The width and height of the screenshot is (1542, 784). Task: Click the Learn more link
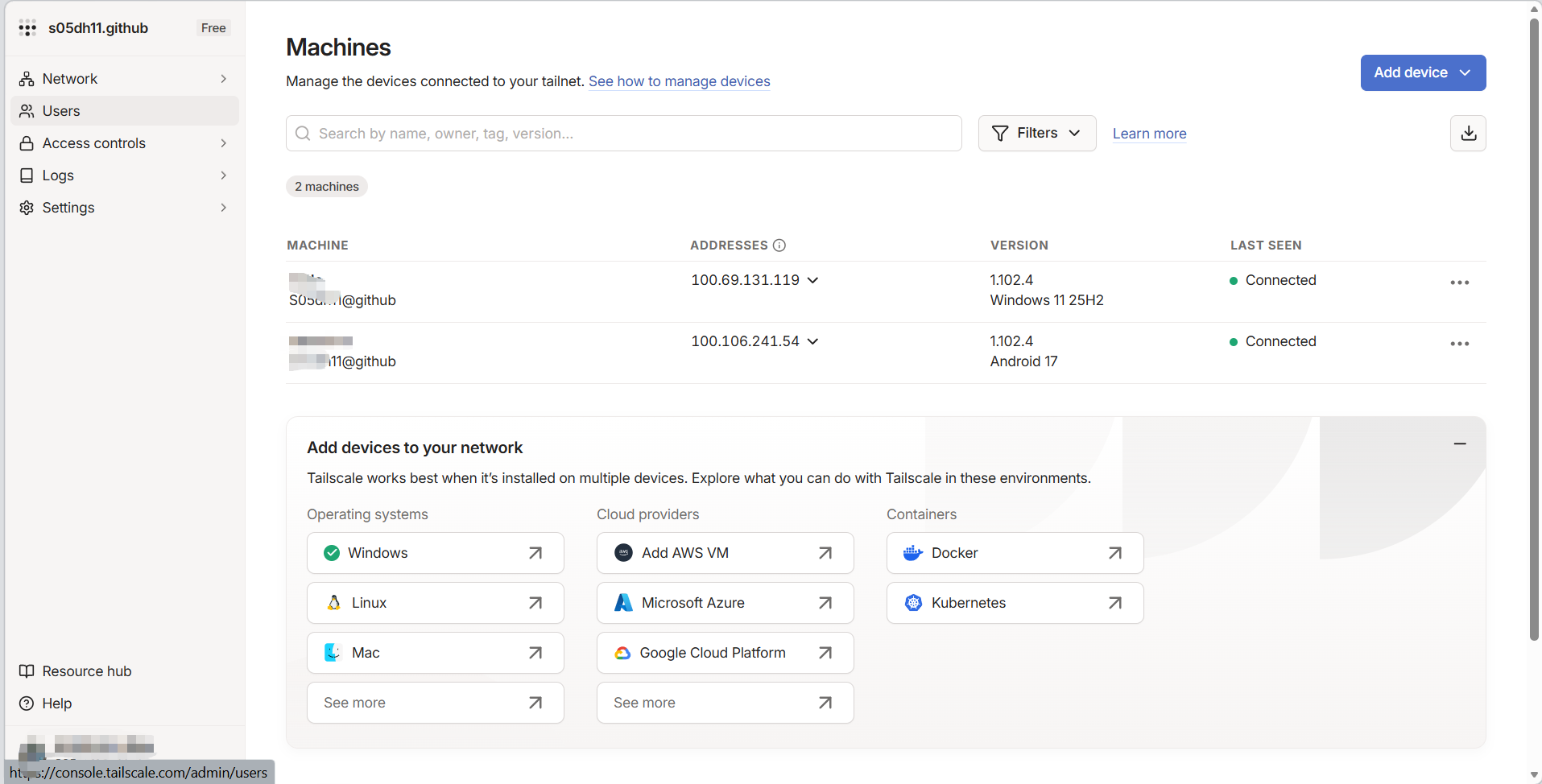click(1150, 134)
